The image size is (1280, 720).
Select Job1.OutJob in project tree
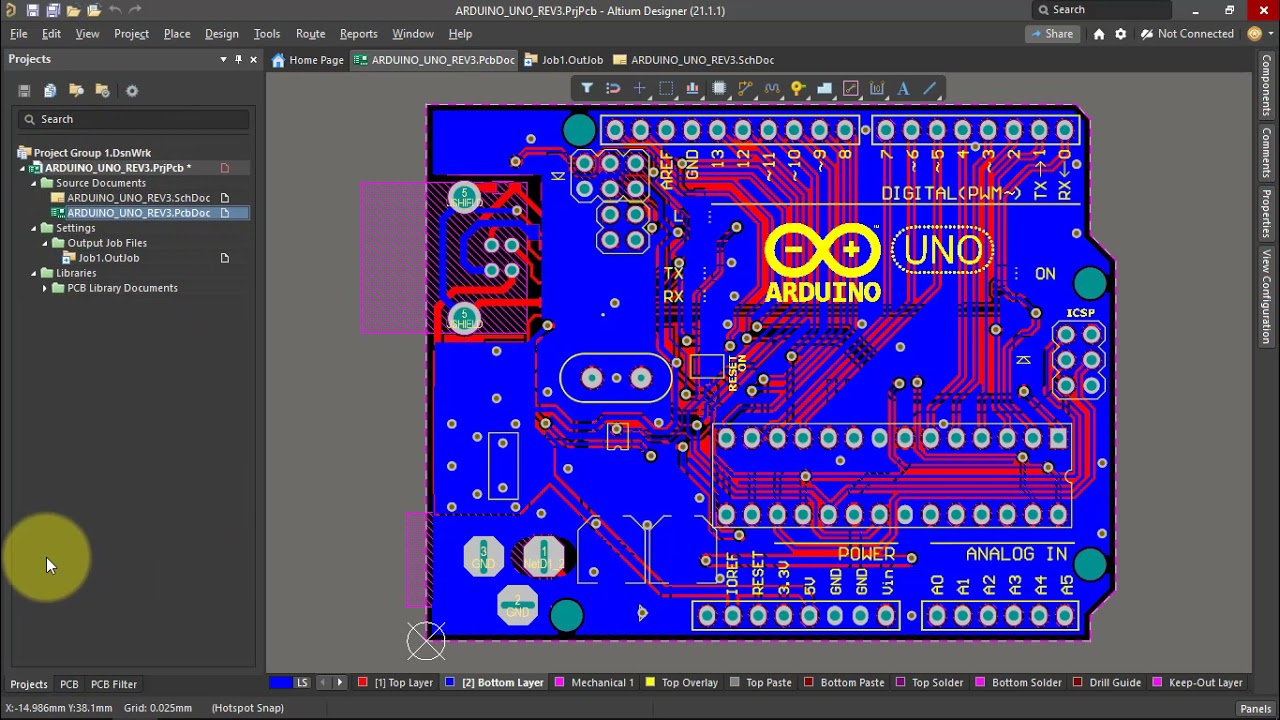109,258
